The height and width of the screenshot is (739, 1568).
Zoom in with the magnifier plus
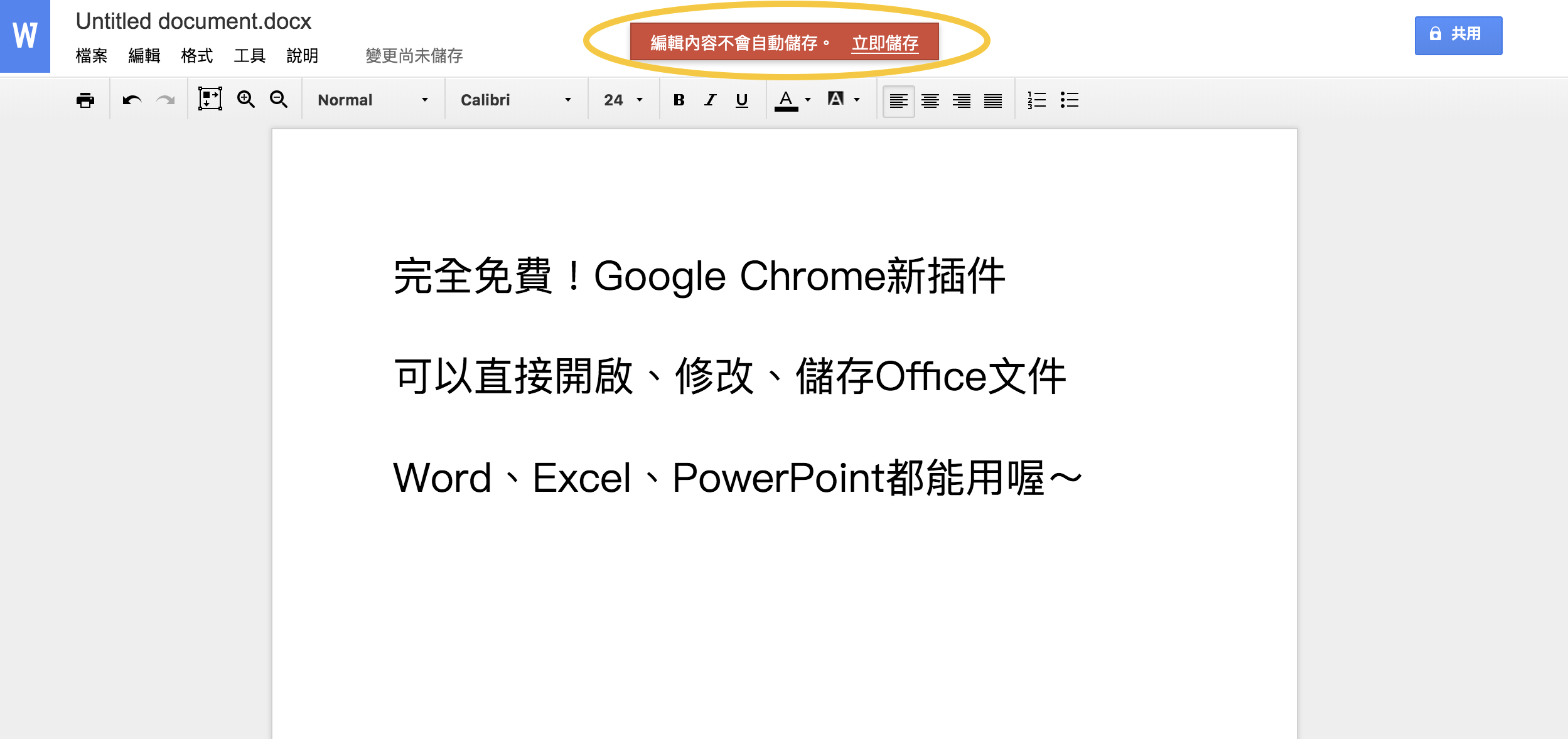coord(245,99)
